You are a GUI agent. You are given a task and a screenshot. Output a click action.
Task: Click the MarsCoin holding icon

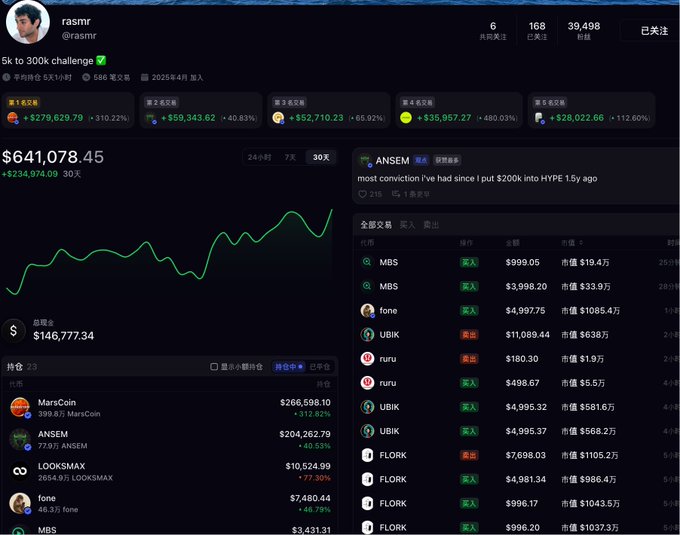coord(20,408)
